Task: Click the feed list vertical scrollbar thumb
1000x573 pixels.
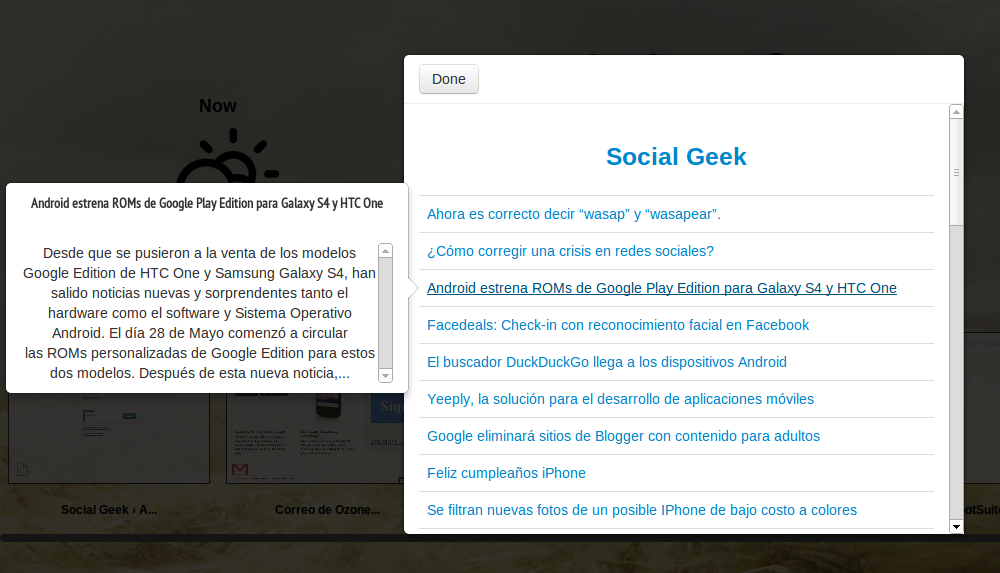Action: point(956,172)
